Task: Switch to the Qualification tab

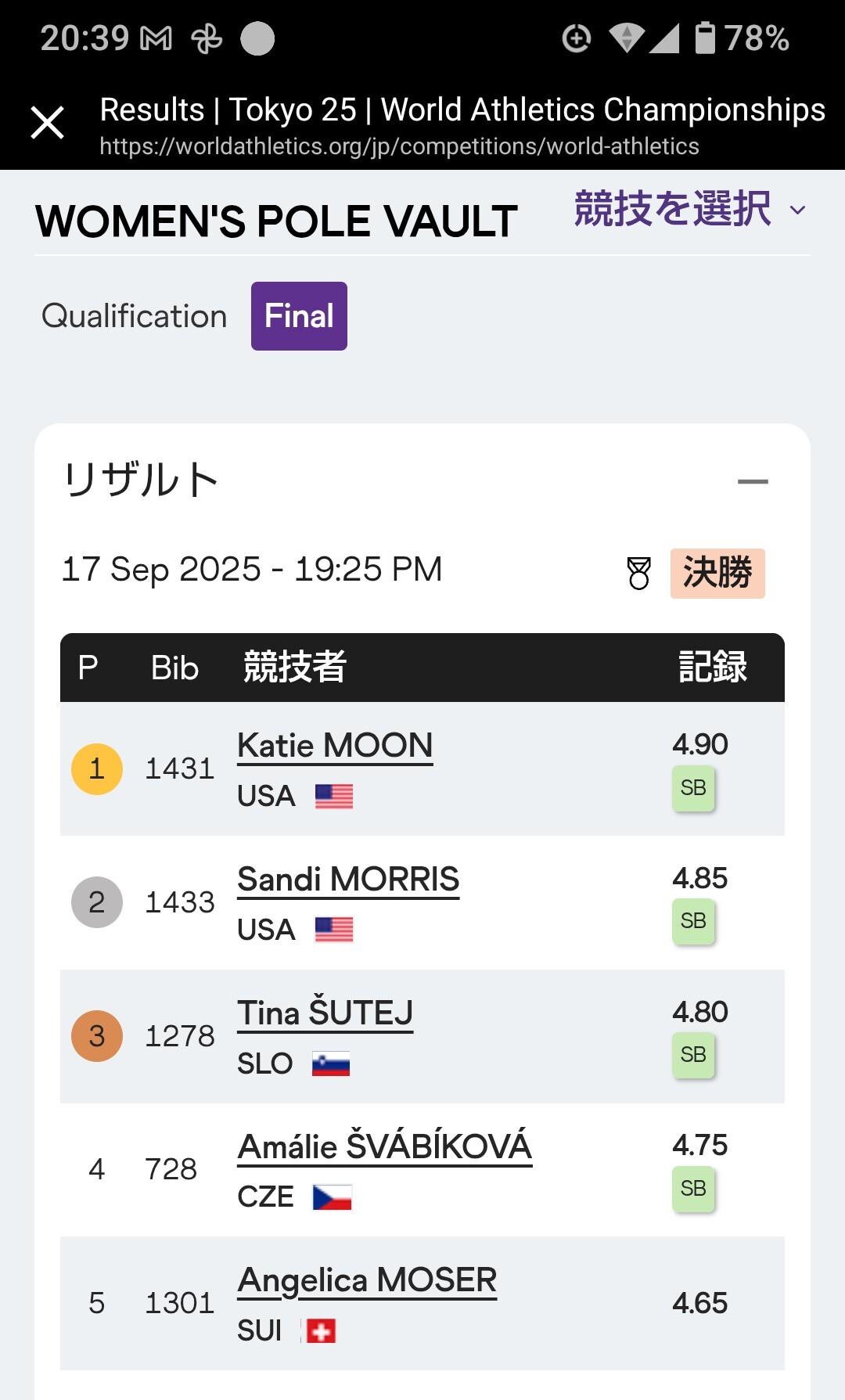Action: click(x=134, y=316)
